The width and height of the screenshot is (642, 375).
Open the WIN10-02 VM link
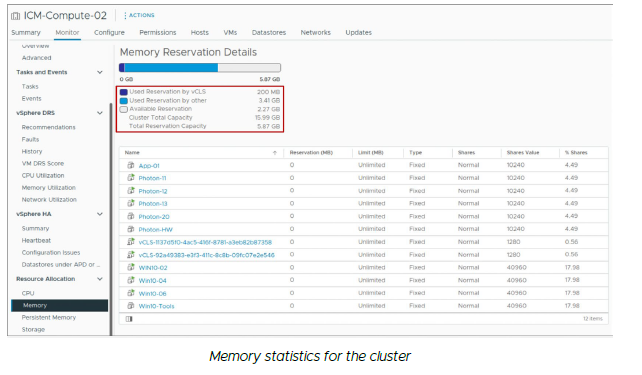tap(153, 268)
